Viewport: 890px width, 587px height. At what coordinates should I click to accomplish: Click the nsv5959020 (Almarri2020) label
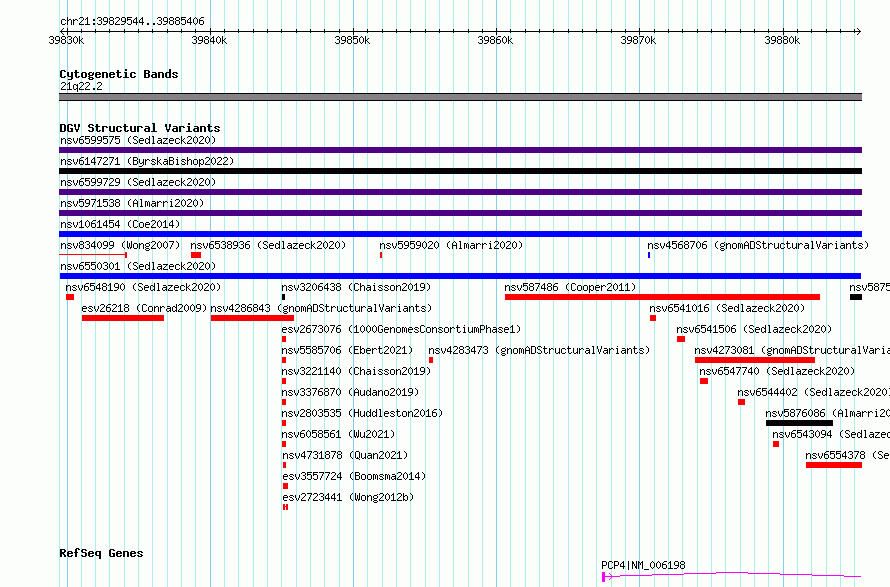[451, 245]
